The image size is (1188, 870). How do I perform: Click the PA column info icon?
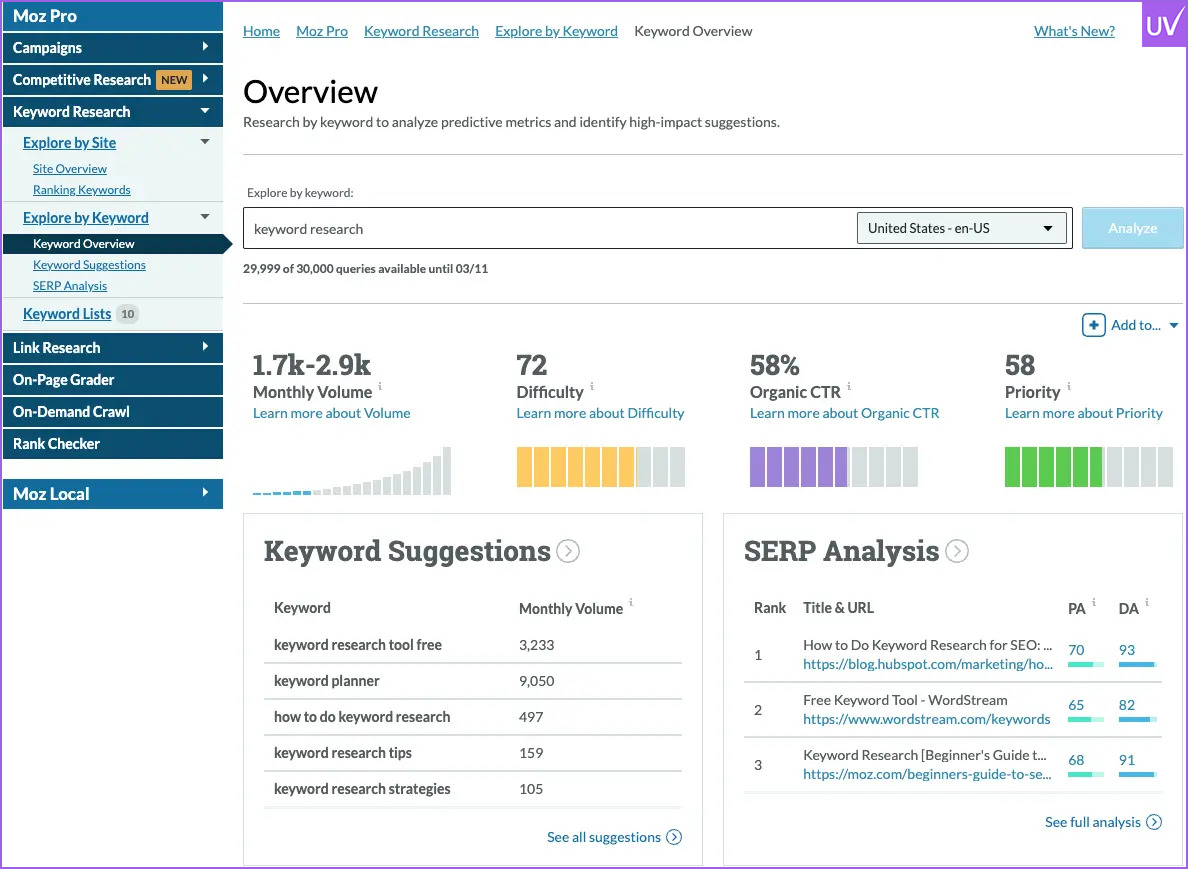pyautogui.click(x=1093, y=602)
